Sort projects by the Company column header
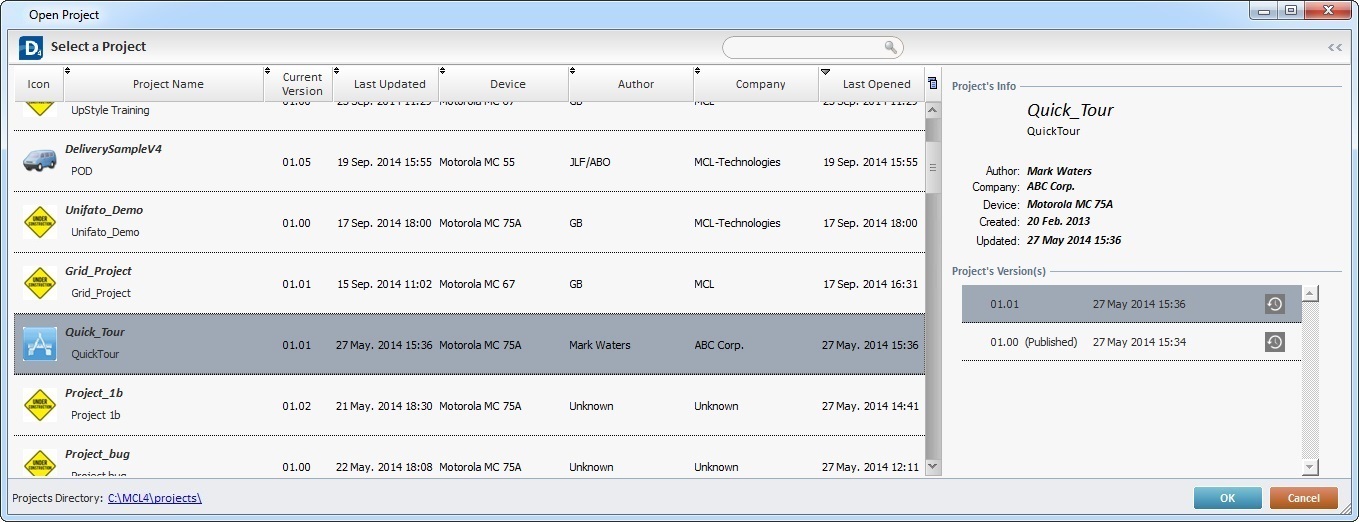Screen dimensions: 1359x522 (x=760, y=84)
